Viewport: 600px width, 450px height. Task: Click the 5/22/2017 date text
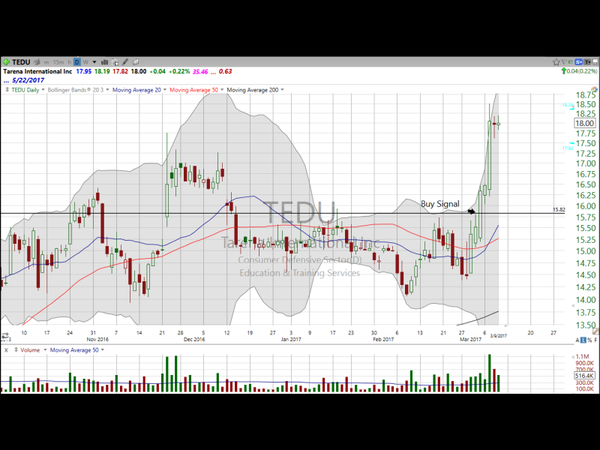point(28,80)
